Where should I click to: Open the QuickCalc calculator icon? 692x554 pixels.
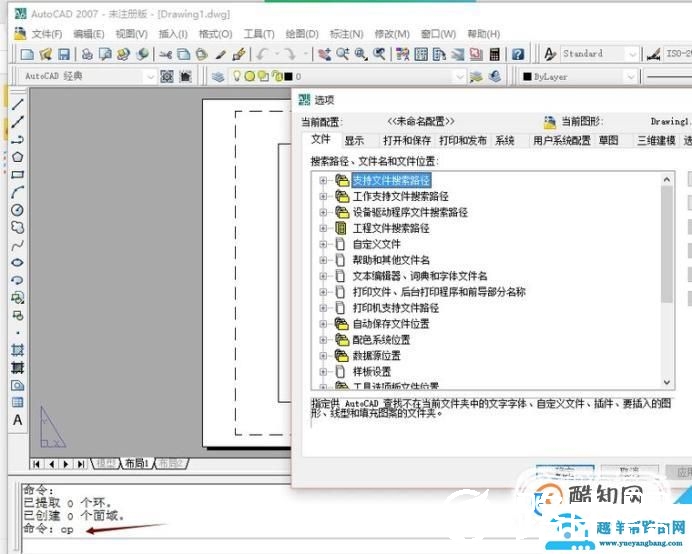tap(495, 54)
